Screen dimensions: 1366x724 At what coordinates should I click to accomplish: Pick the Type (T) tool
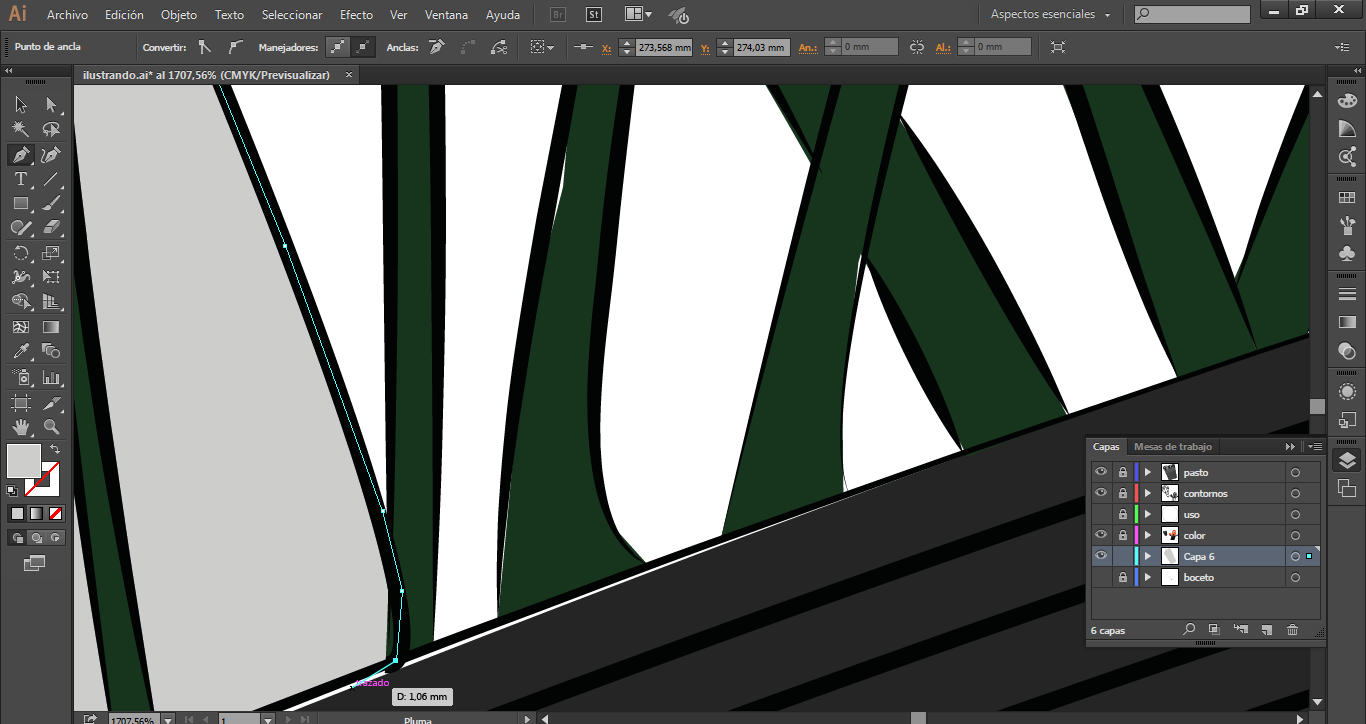point(20,180)
